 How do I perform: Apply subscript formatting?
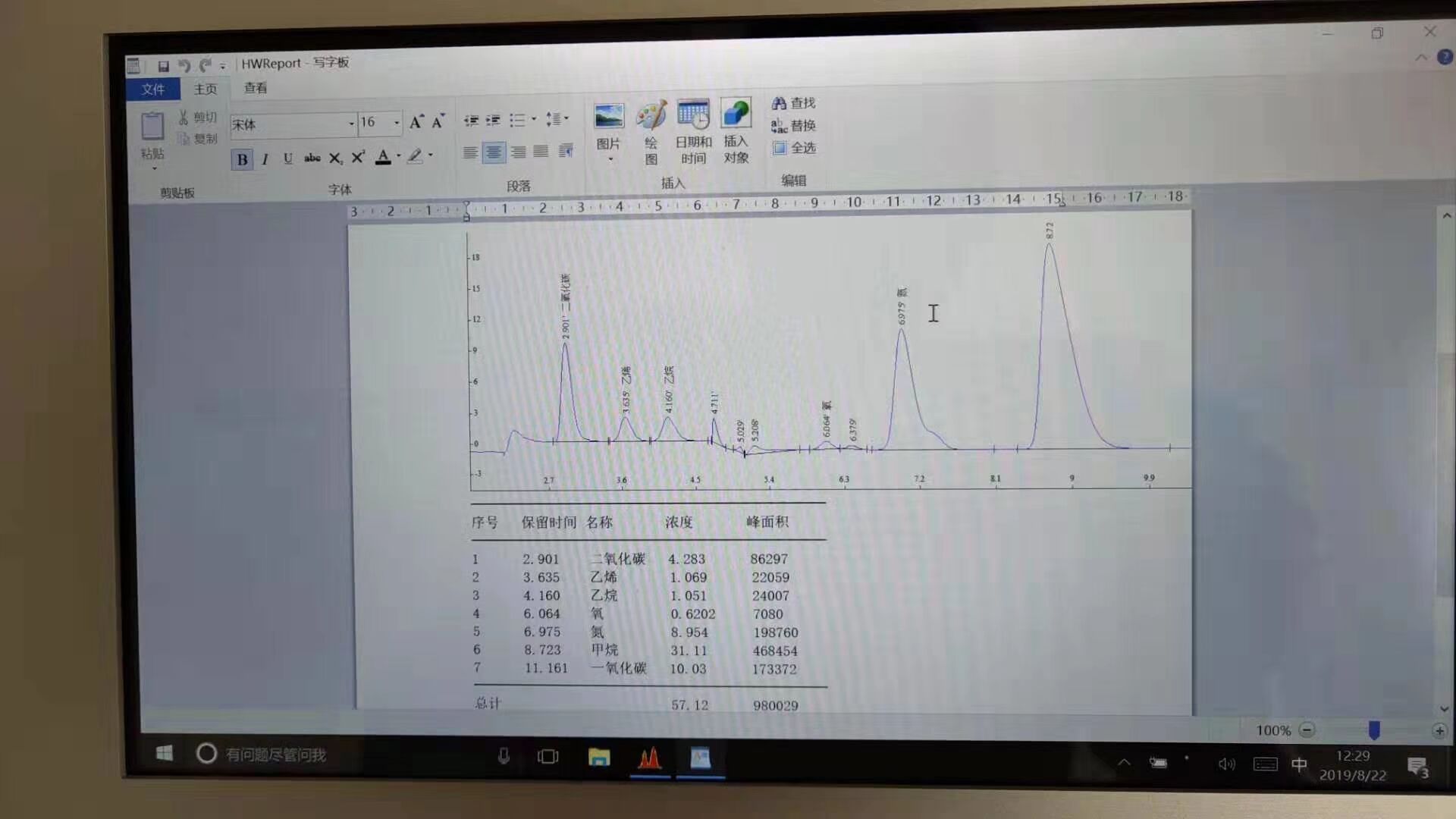335,158
